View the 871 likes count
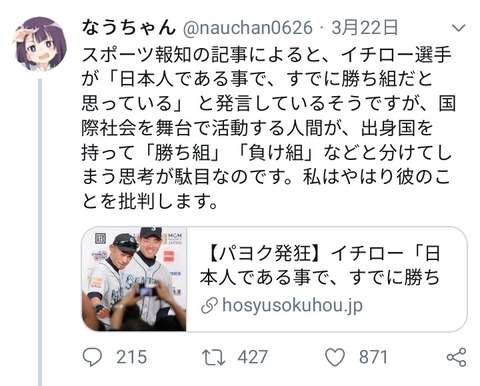480x386 pixels. click(373, 357)
